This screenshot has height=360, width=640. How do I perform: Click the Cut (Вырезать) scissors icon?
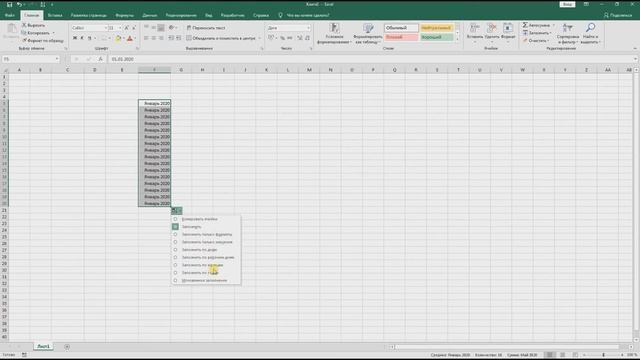coord(24,25)
